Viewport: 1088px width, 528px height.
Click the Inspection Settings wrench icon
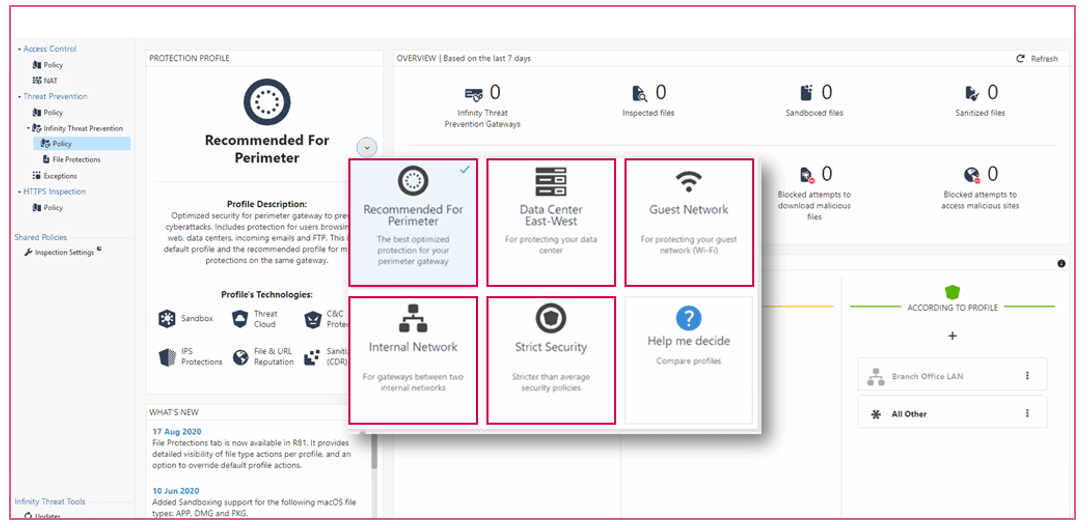point(28,253)
